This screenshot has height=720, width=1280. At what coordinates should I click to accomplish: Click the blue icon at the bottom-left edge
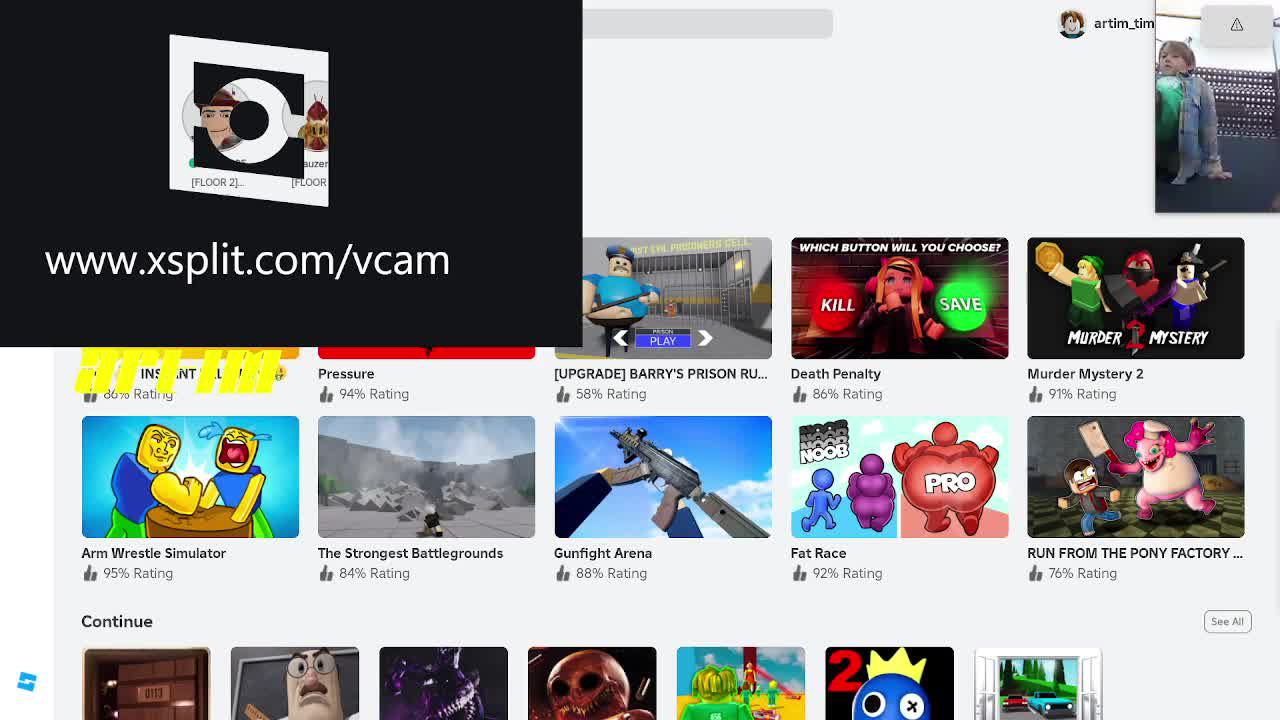(27, 682)
